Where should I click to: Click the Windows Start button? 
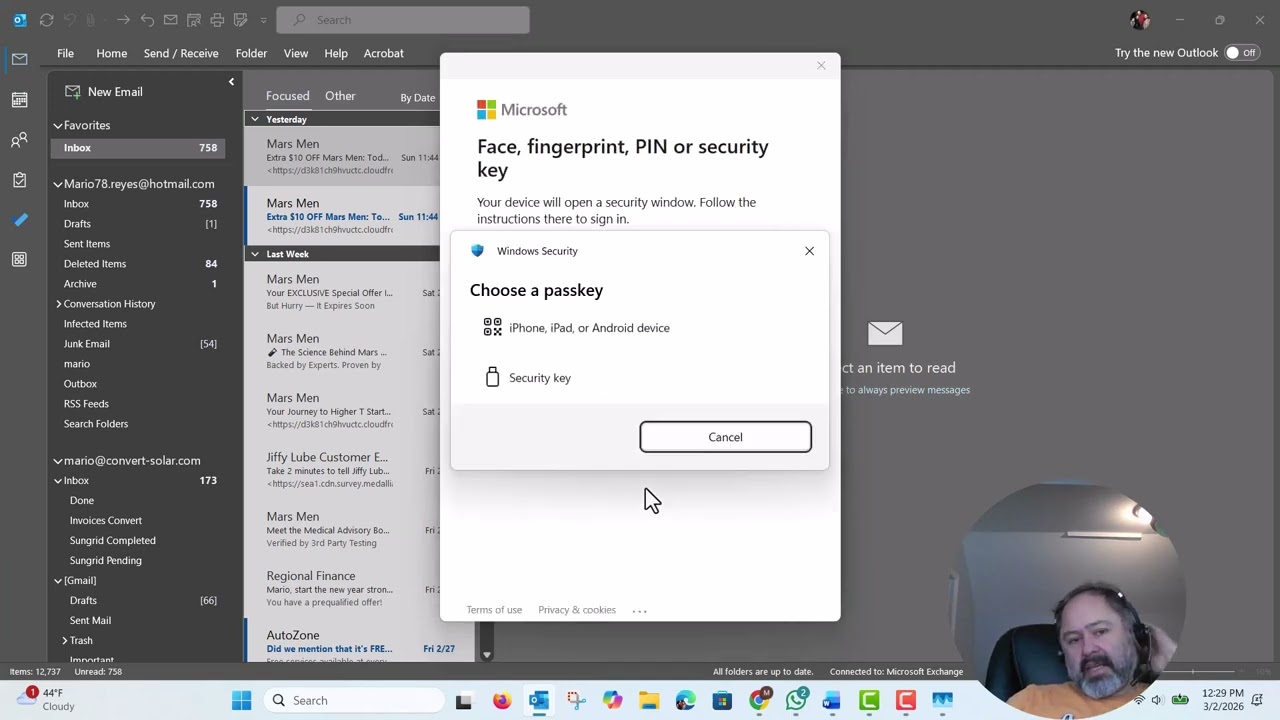(242, 701)
